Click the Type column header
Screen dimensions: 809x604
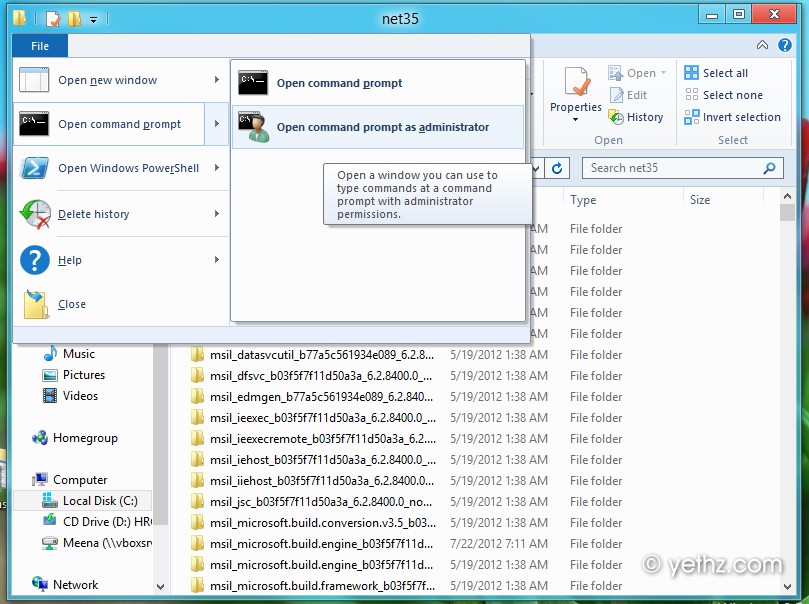pyautogui.click(x=583, y=200)
